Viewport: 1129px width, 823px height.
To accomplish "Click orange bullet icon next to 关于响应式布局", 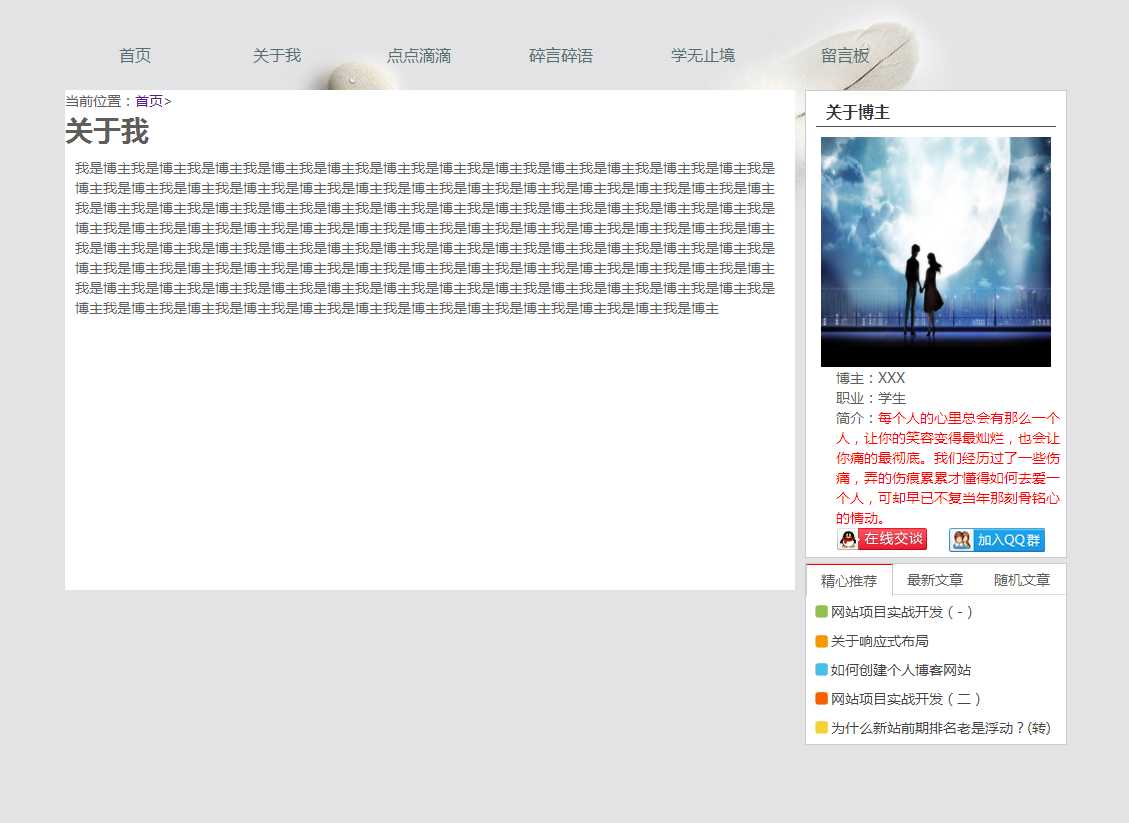I will (x=821, y=641).
